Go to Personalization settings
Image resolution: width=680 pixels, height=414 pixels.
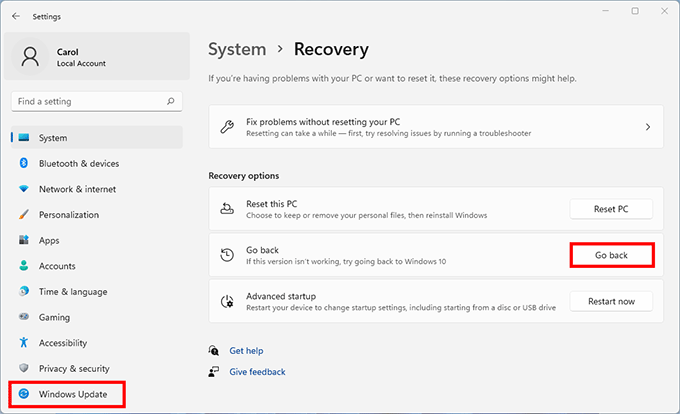(97, 214)
